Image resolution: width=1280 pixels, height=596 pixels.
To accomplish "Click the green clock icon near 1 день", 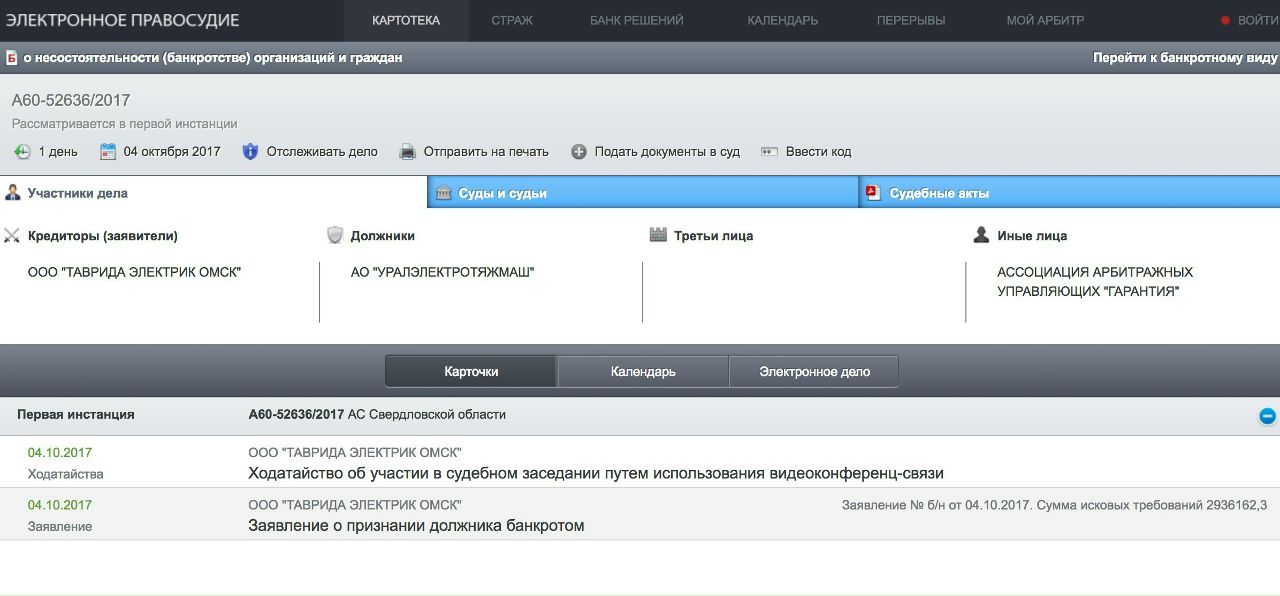I will [x=22, y=152].
